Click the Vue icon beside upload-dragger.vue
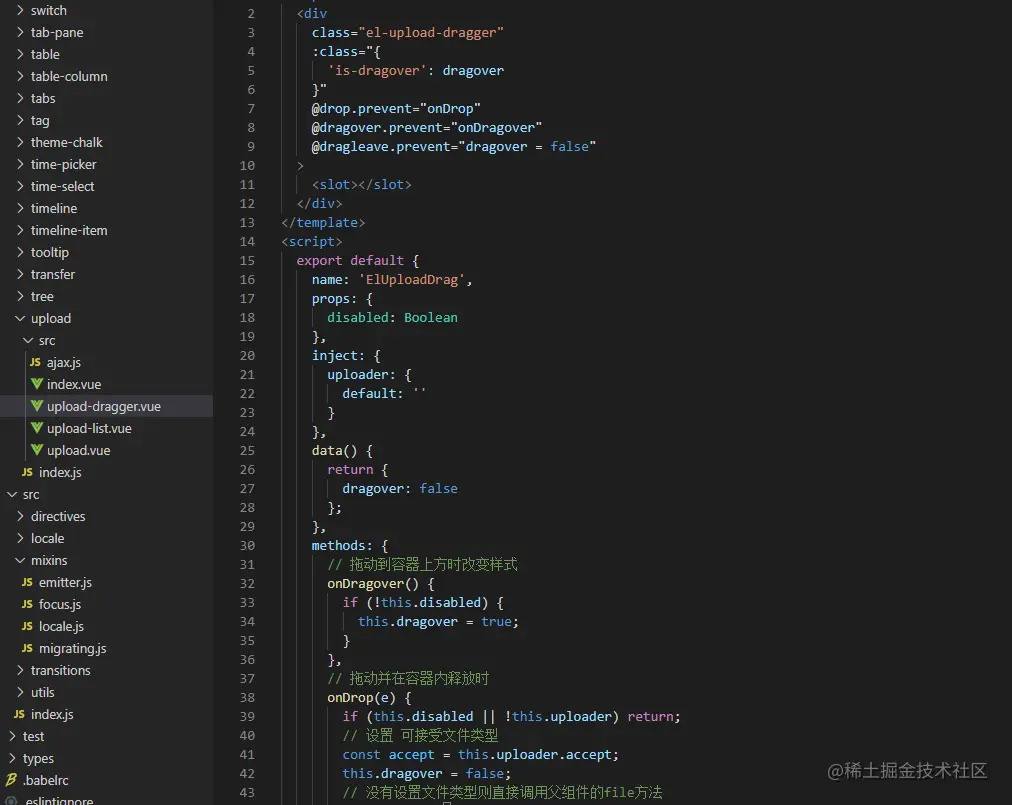 click(37, 406)
